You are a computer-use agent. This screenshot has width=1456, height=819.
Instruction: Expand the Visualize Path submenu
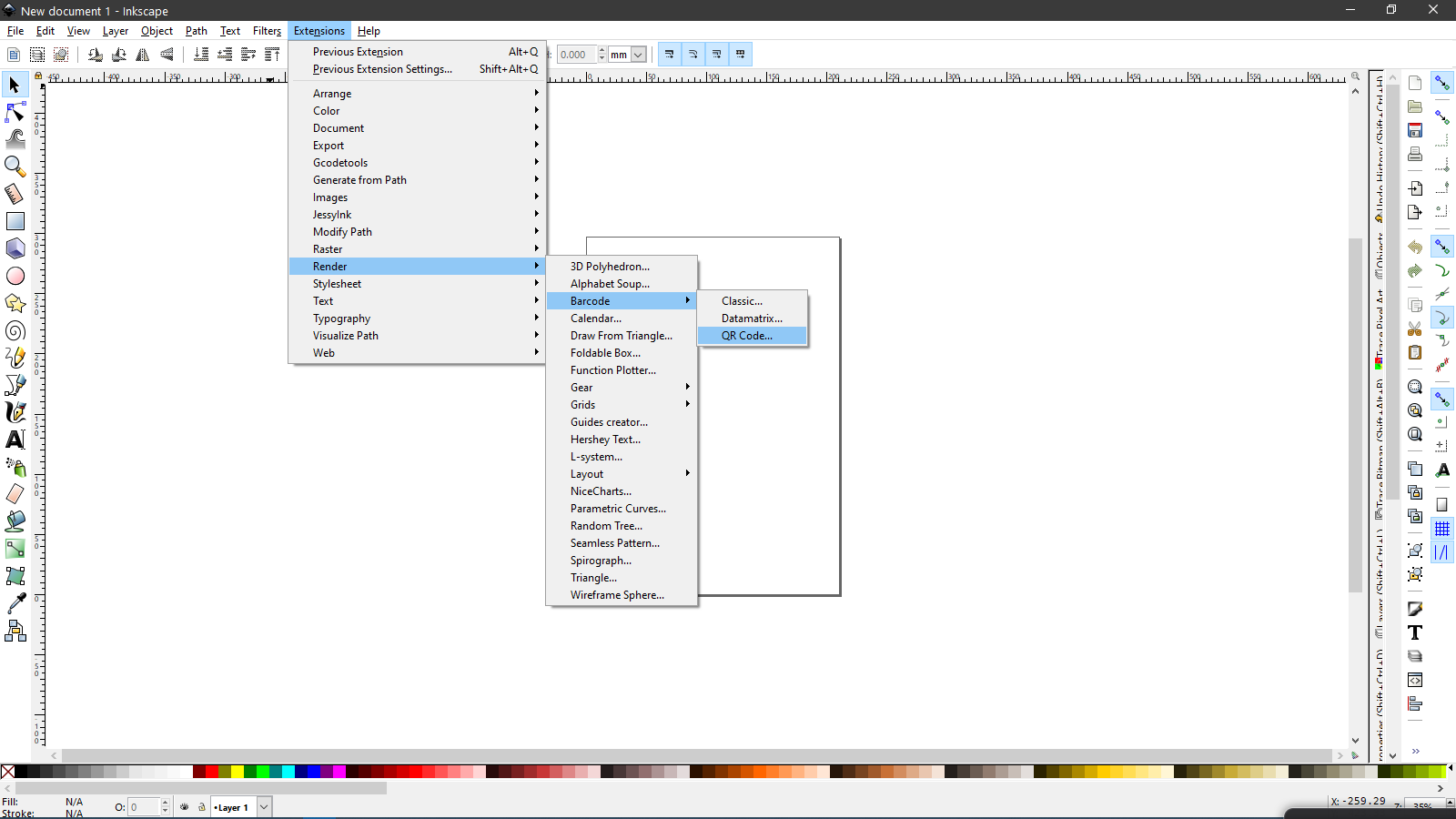(x=417, y=336)
